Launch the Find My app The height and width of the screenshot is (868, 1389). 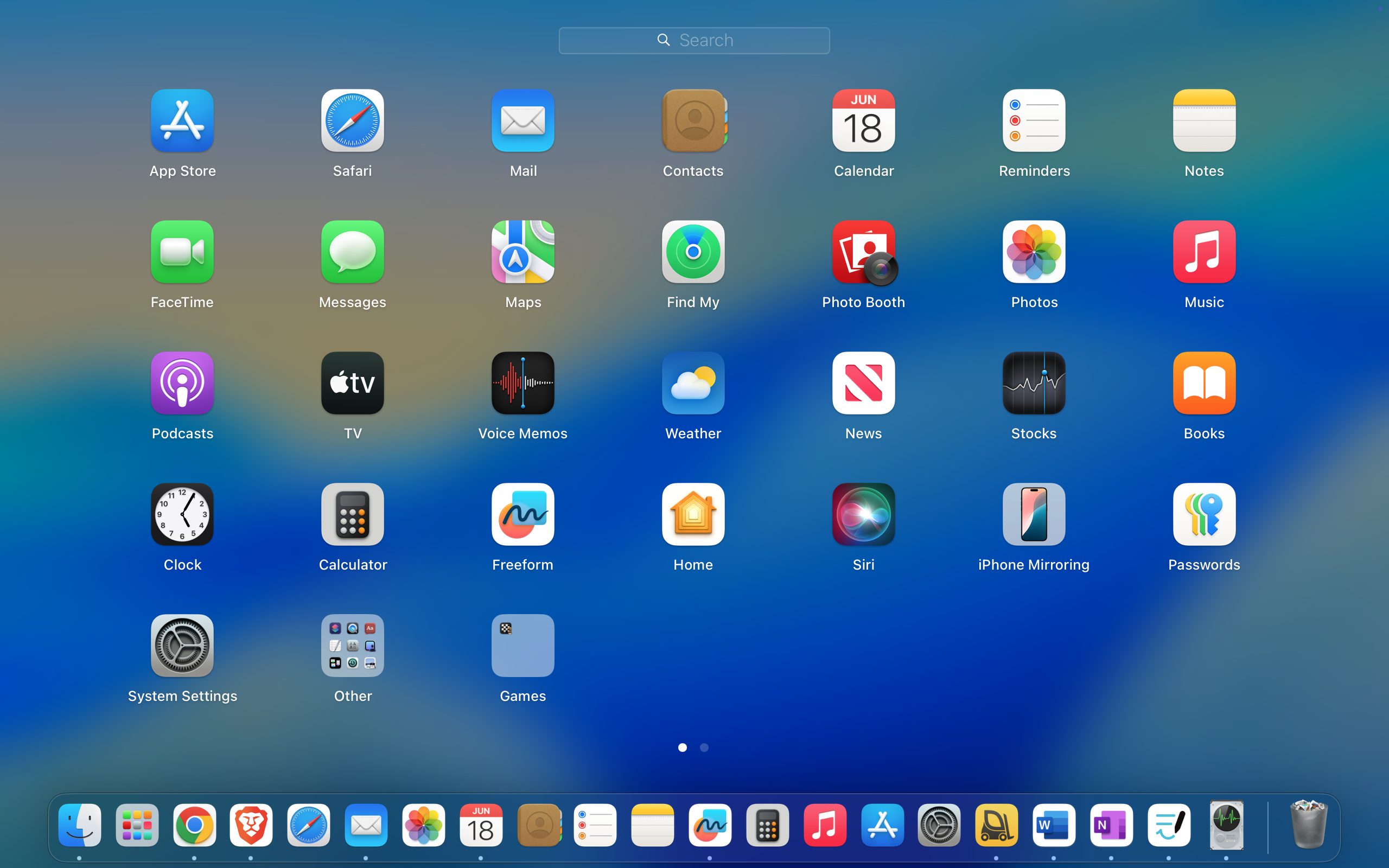693,252
